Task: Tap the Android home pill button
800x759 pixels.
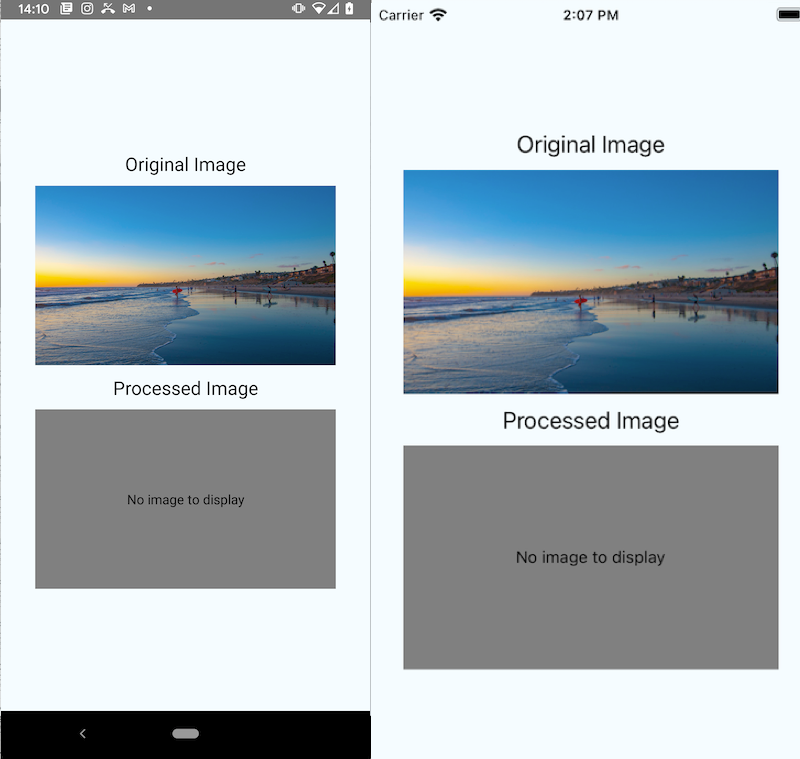Action: point(185,733)
